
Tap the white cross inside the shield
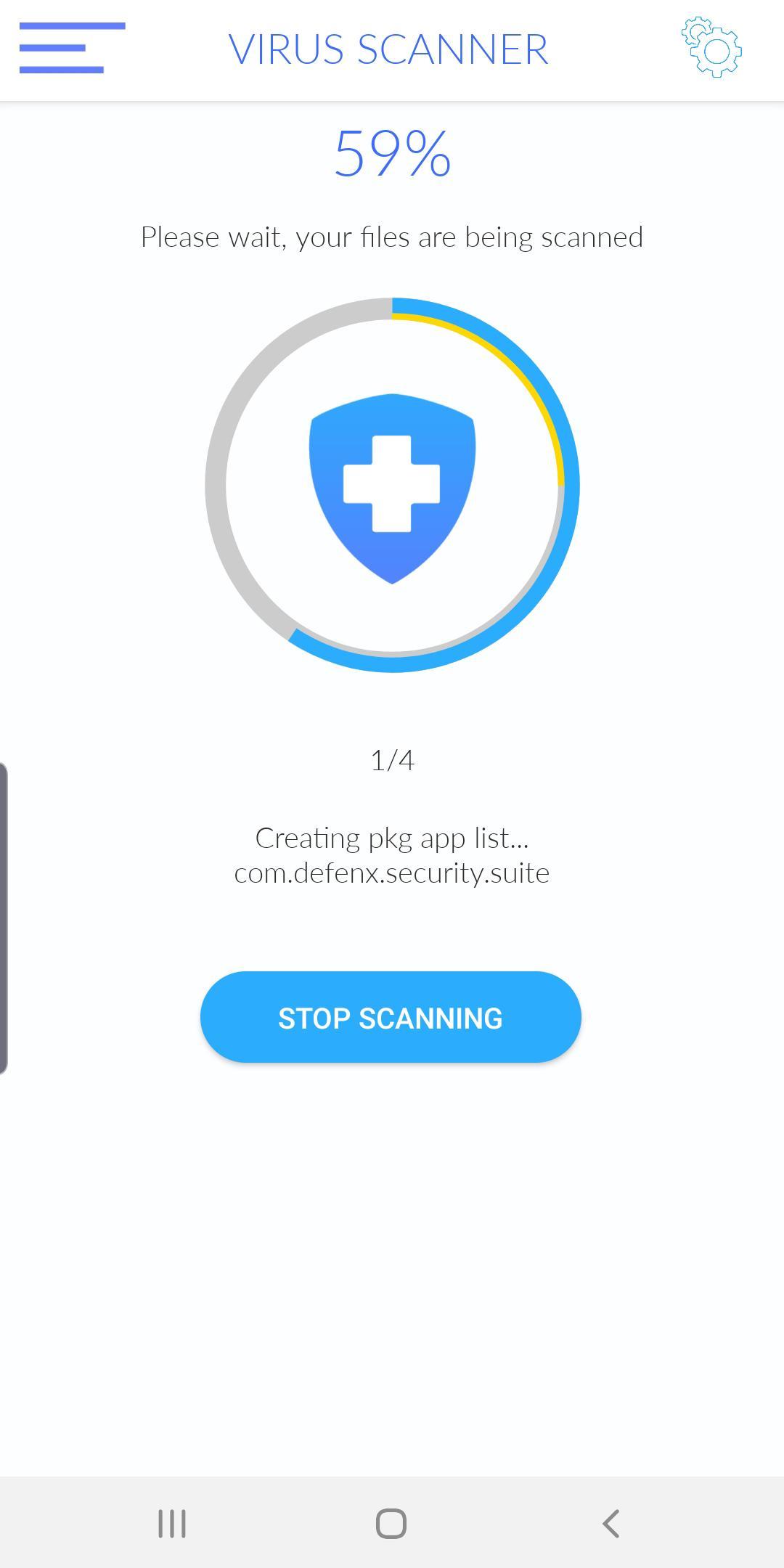391,483
